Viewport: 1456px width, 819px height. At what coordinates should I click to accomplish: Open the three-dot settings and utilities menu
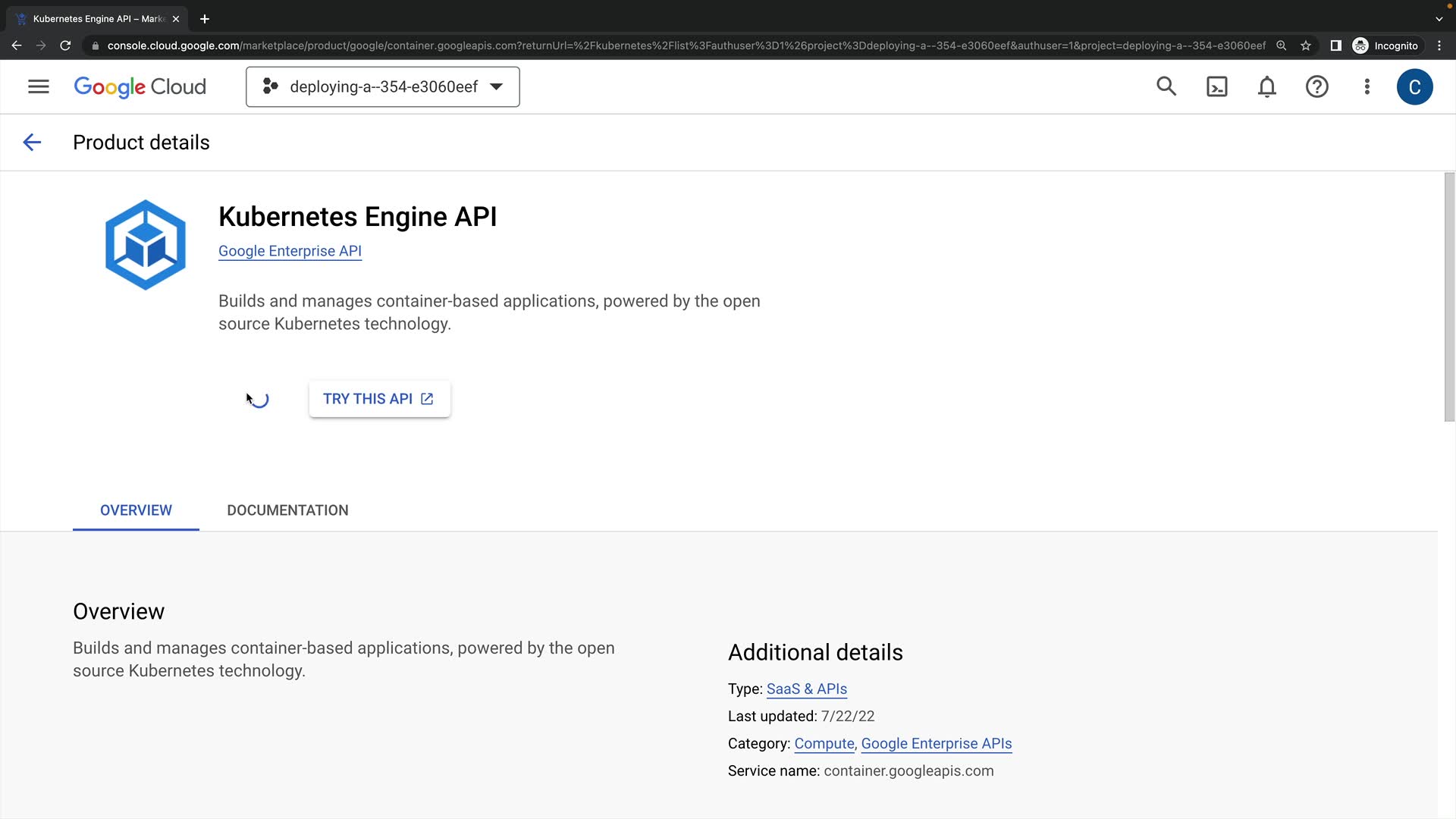coord(1367,86)
